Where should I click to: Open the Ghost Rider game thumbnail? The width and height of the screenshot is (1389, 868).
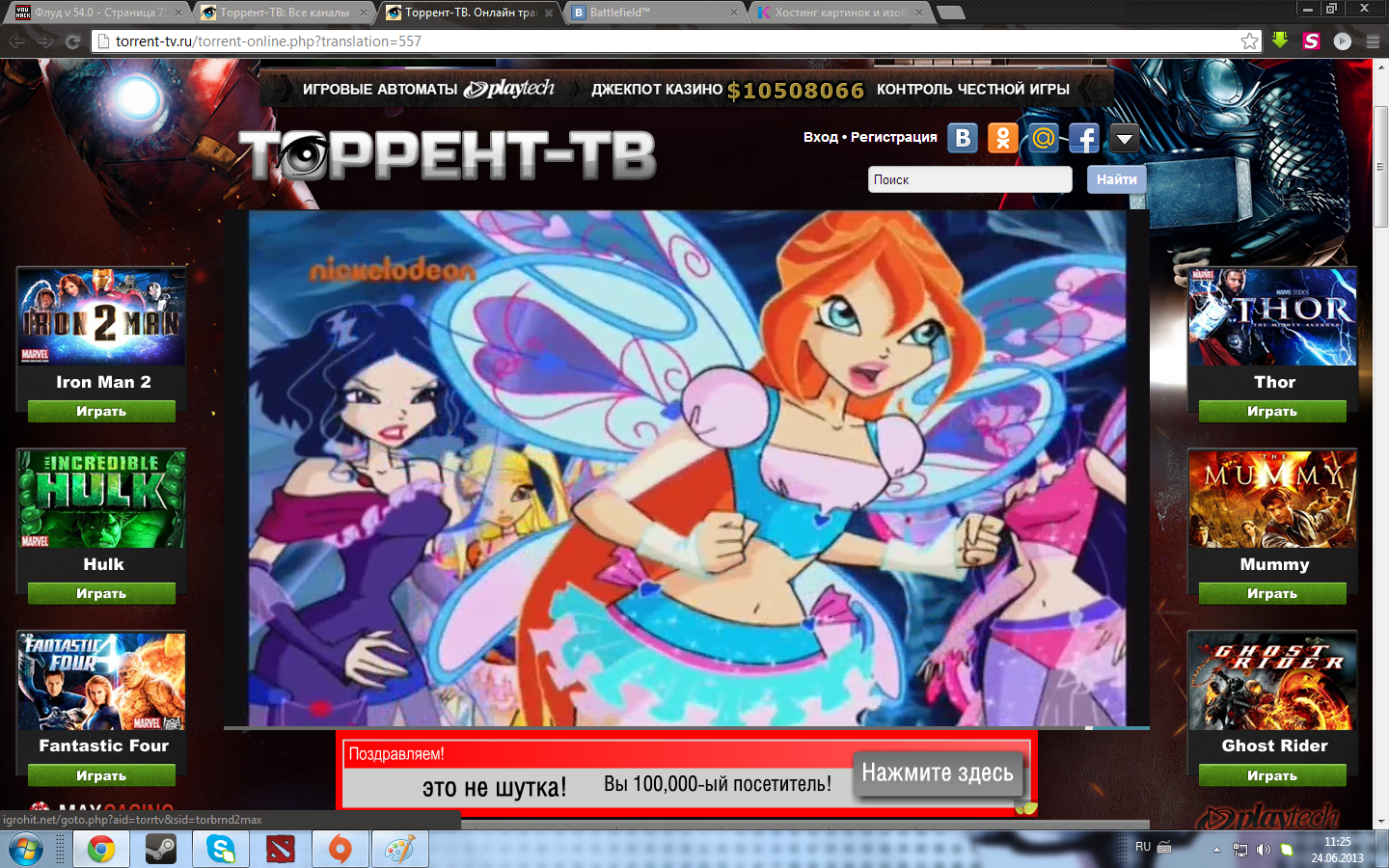1272,681
